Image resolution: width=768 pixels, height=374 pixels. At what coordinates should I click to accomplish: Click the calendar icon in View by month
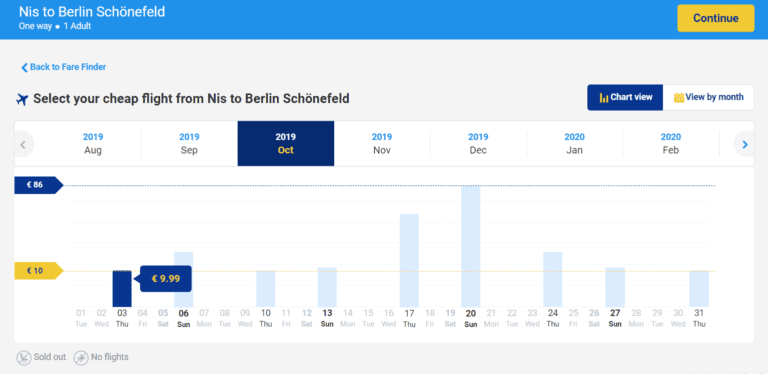coord(679,97)
